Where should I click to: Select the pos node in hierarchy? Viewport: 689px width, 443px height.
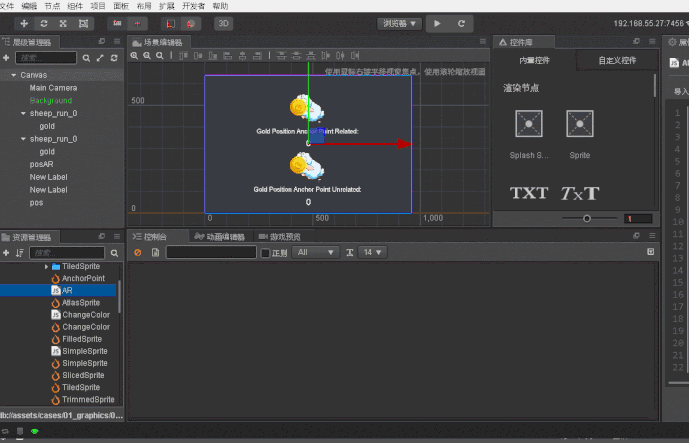[36, 203]
